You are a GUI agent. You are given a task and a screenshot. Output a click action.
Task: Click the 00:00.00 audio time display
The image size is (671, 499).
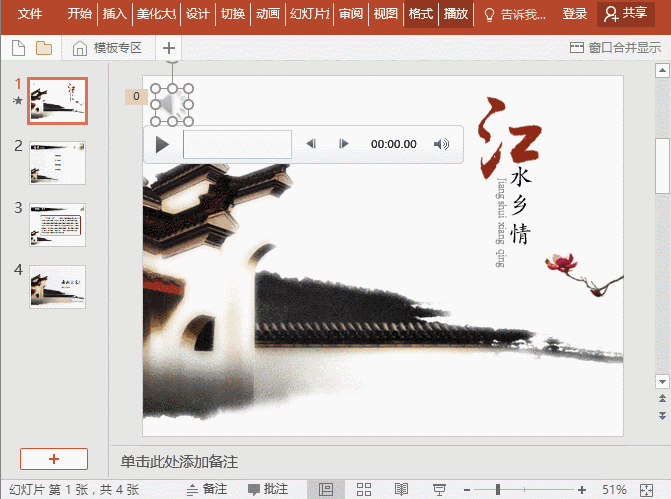tap(394, 144)
